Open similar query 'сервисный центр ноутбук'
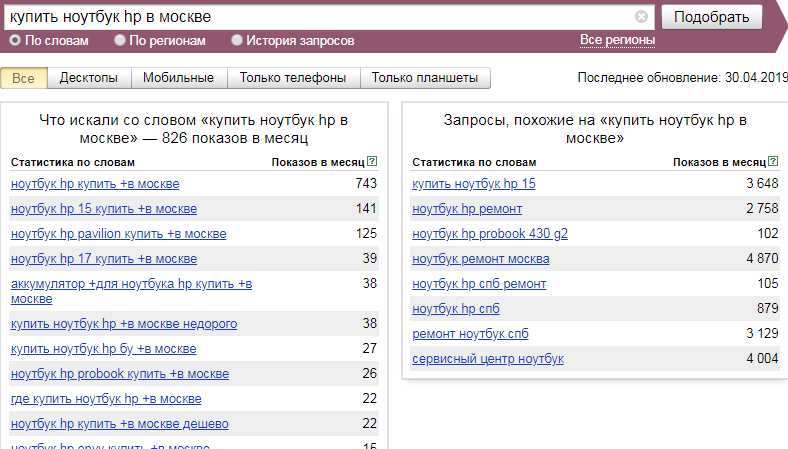 tap(488, 359)
